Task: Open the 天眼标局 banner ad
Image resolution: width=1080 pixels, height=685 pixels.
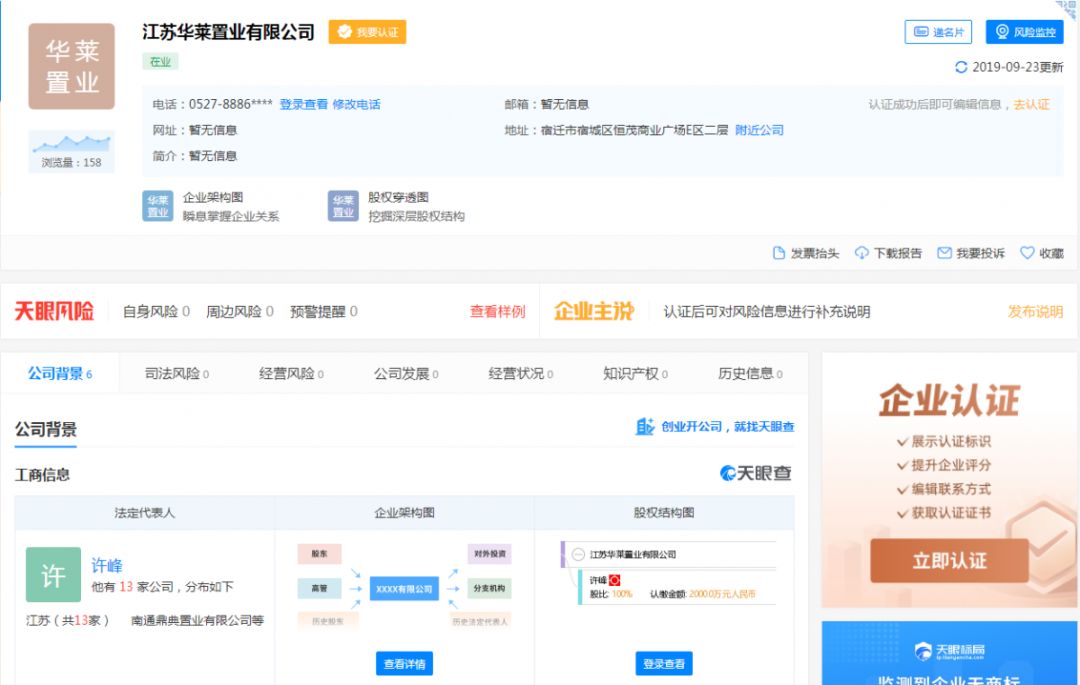Action: 949,653
